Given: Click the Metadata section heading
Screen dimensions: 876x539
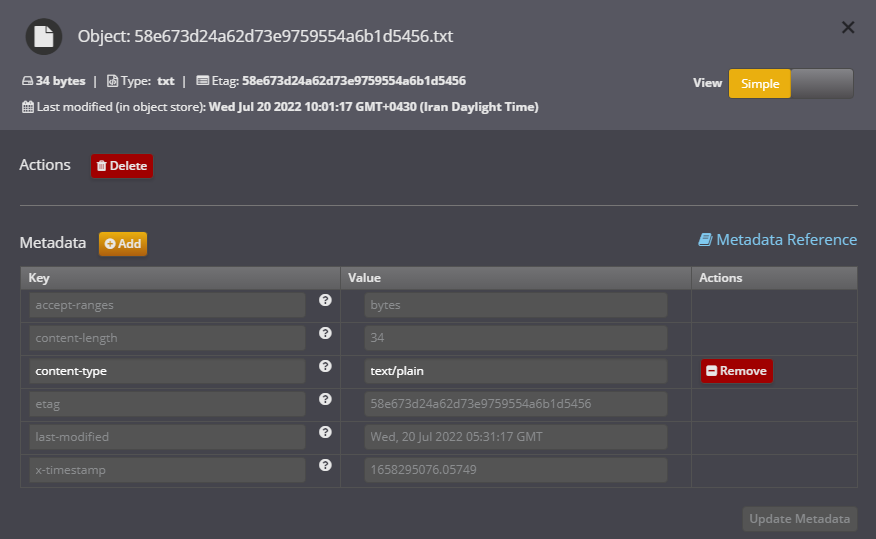Looking at the screenshot, I should [53, 243].
